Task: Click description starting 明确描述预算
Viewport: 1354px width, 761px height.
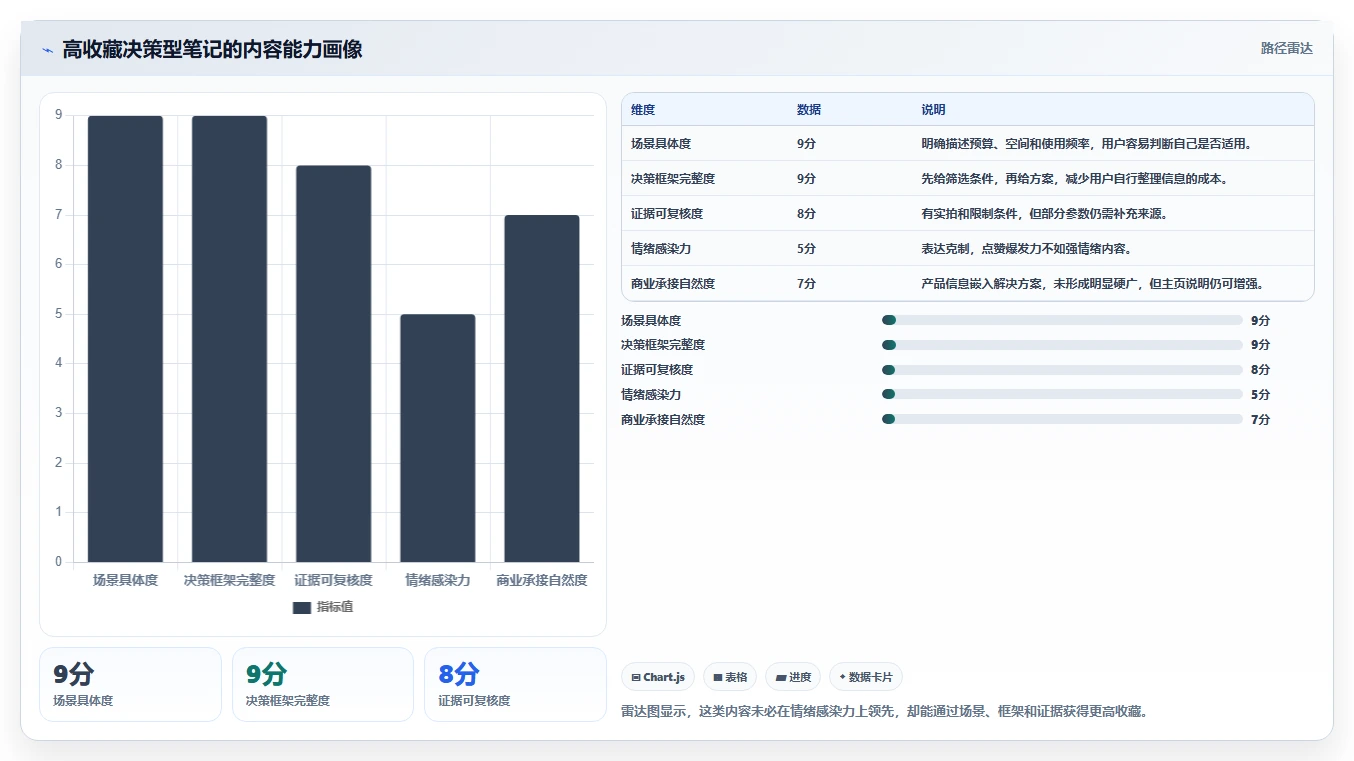Action: coord(1087,144)
